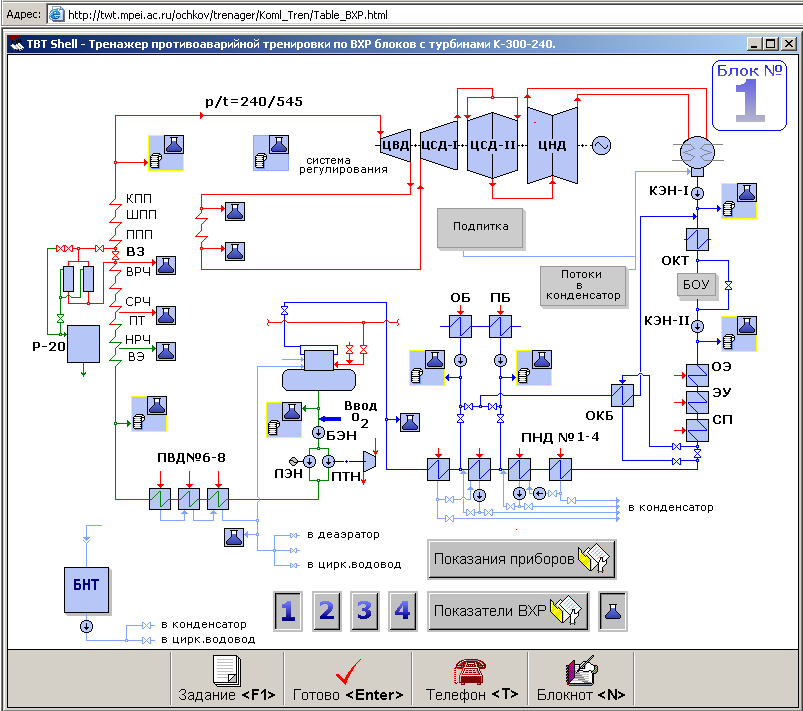803x711 pixels.
Task: Click the БЭН pump symbol
Action: [319, 432]
